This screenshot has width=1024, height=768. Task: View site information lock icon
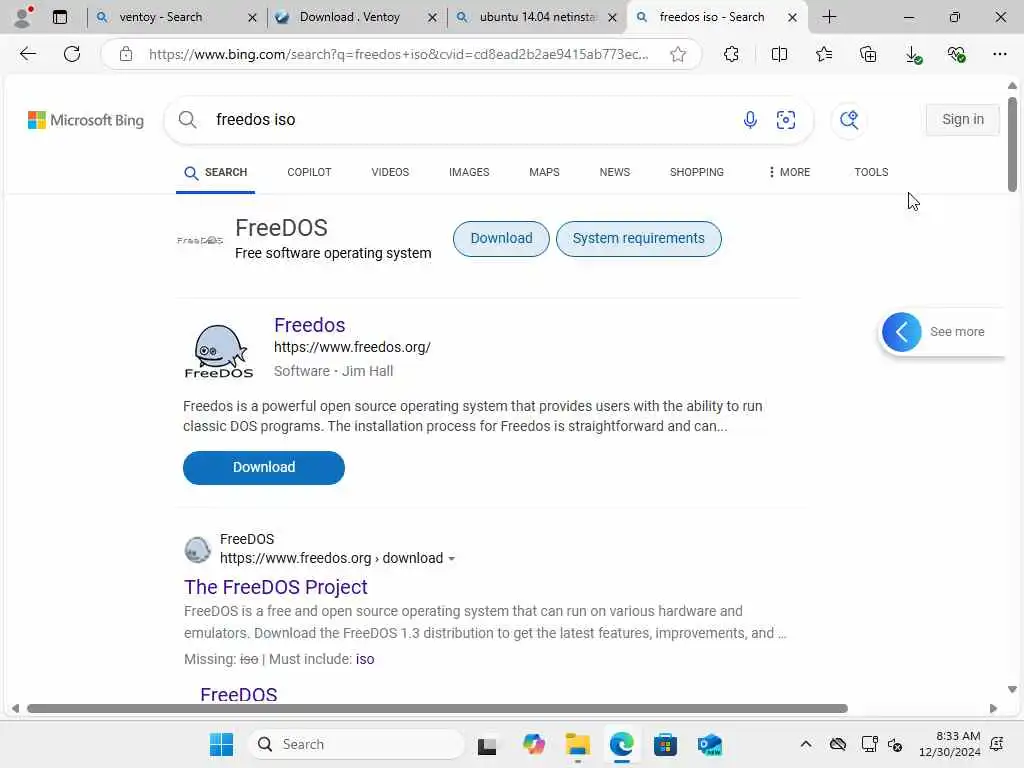coord(126,54)
